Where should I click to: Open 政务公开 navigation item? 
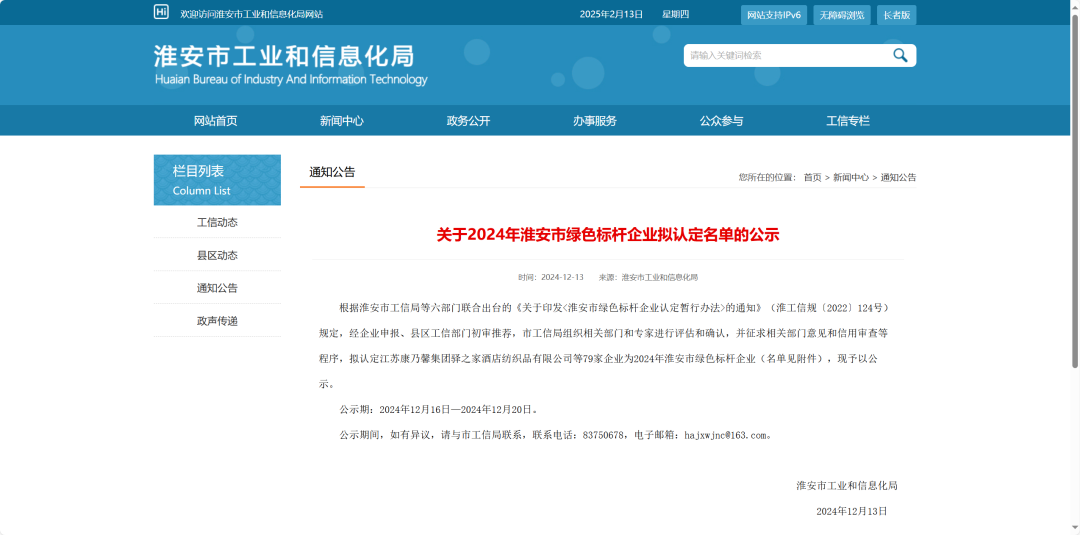pos(468,121)
